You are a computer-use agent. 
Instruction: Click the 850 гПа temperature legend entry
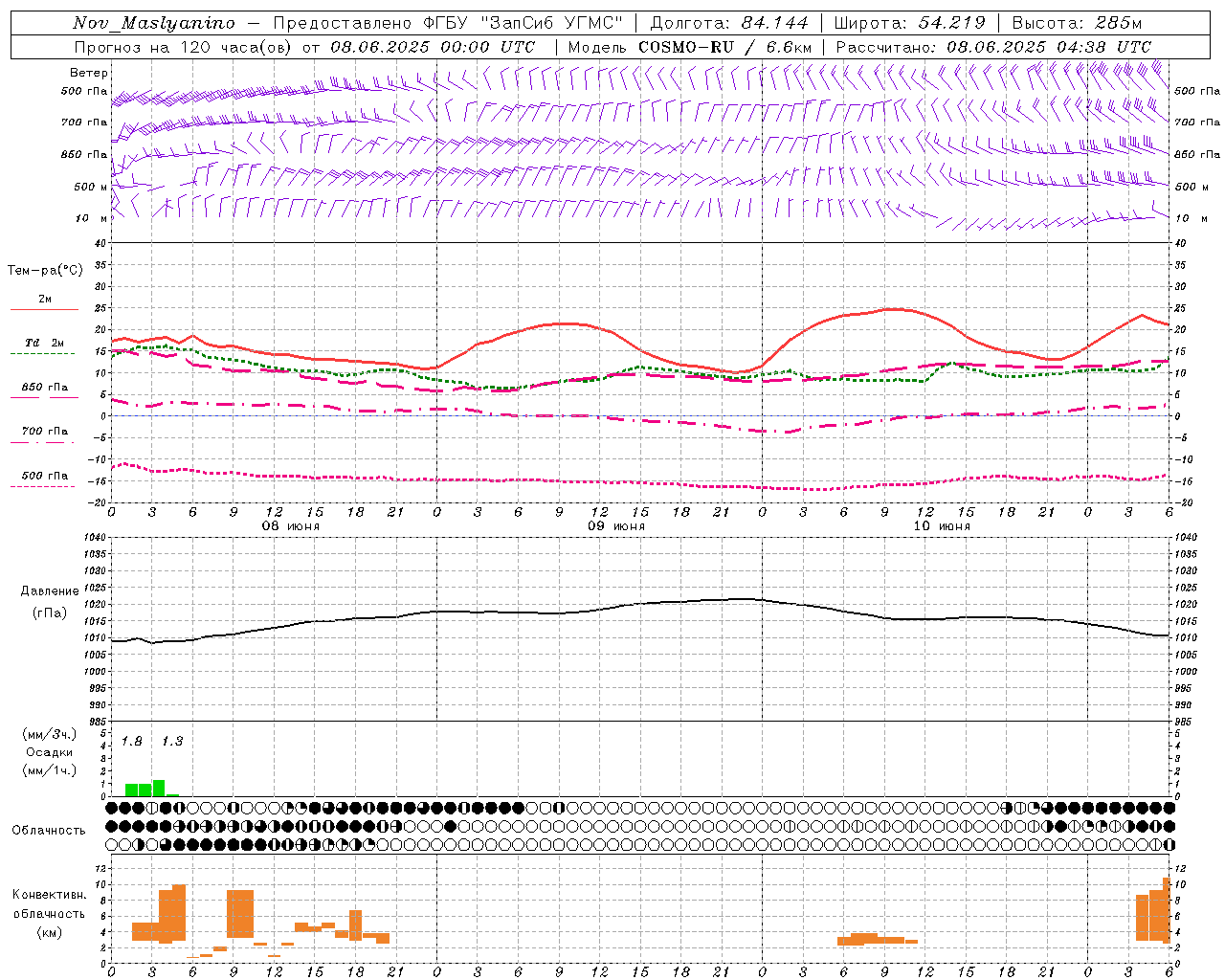pyautogui.click(x=45, y=388)
